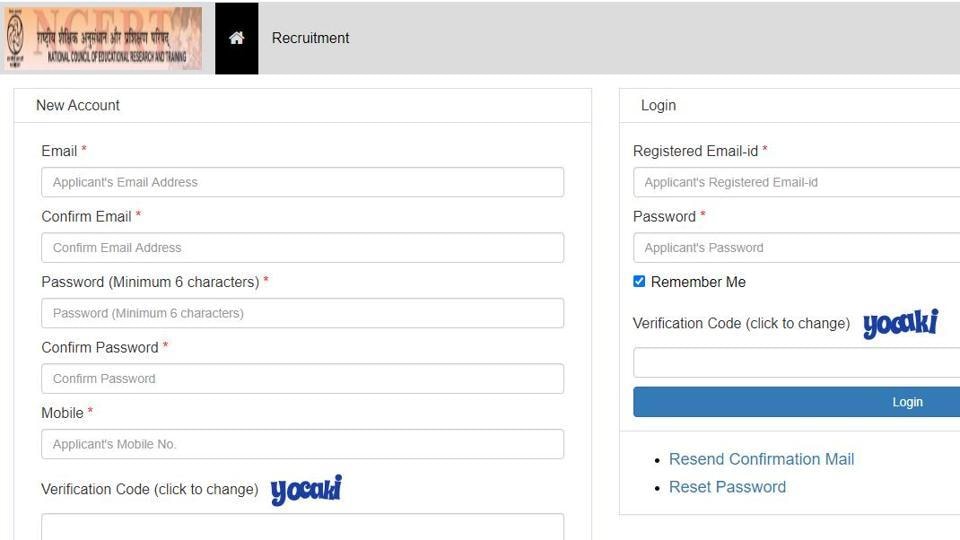The height and width of the screenshot is (540, 960).
Task: Focus the Applicant's Password login field
Action: pos(797,248)
